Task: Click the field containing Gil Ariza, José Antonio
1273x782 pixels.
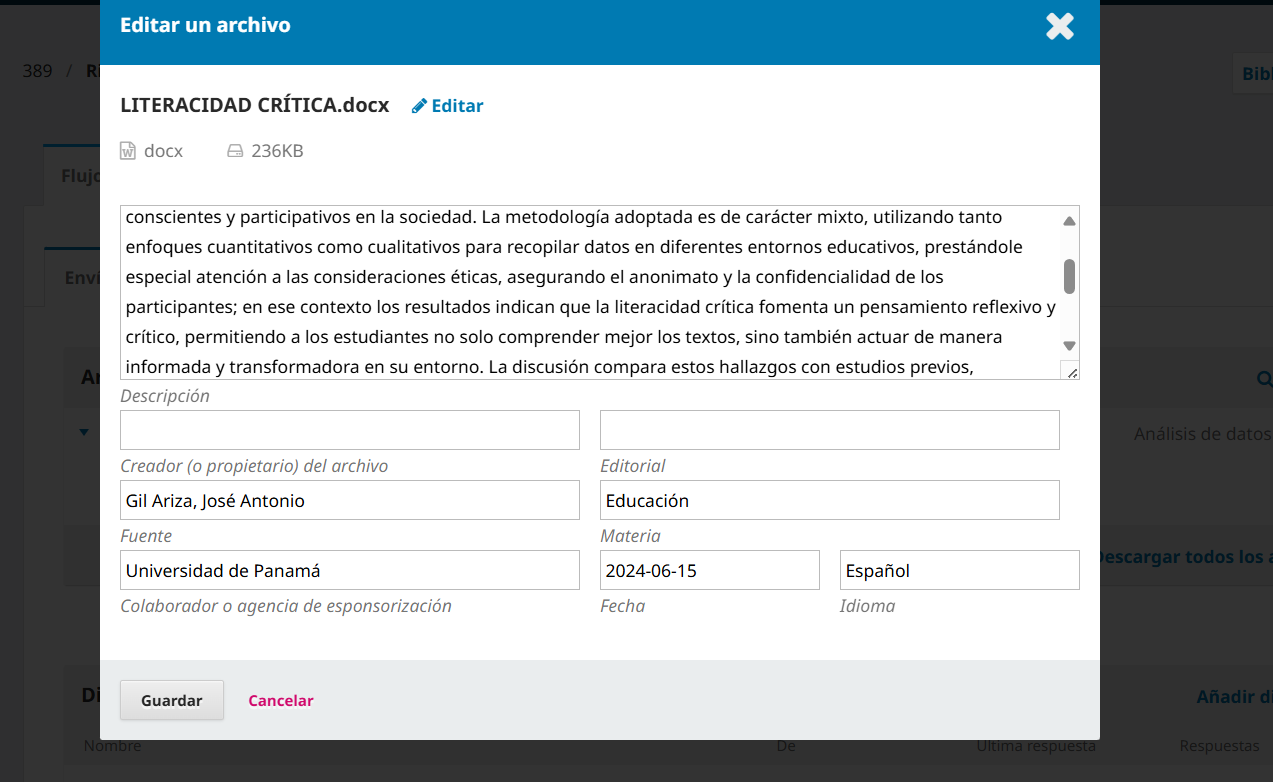Action: (x=350, y=500)
